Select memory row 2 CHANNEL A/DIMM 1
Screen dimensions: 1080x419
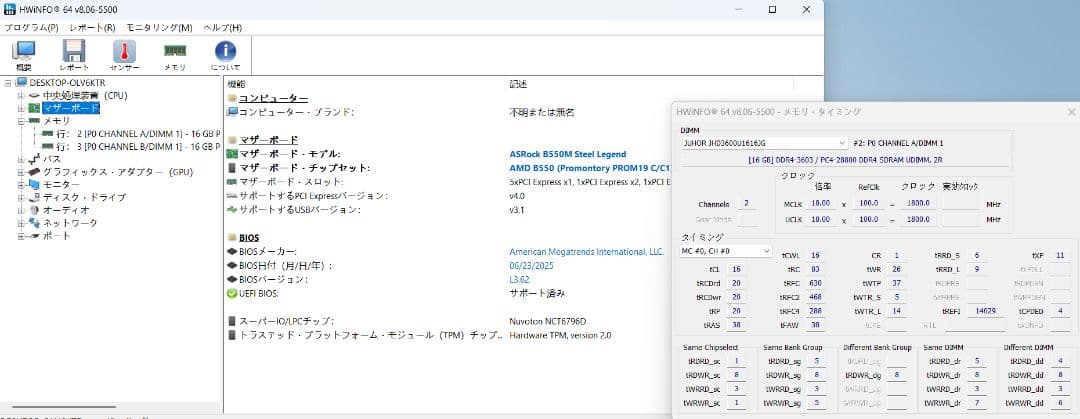click(x=138, y=134)
